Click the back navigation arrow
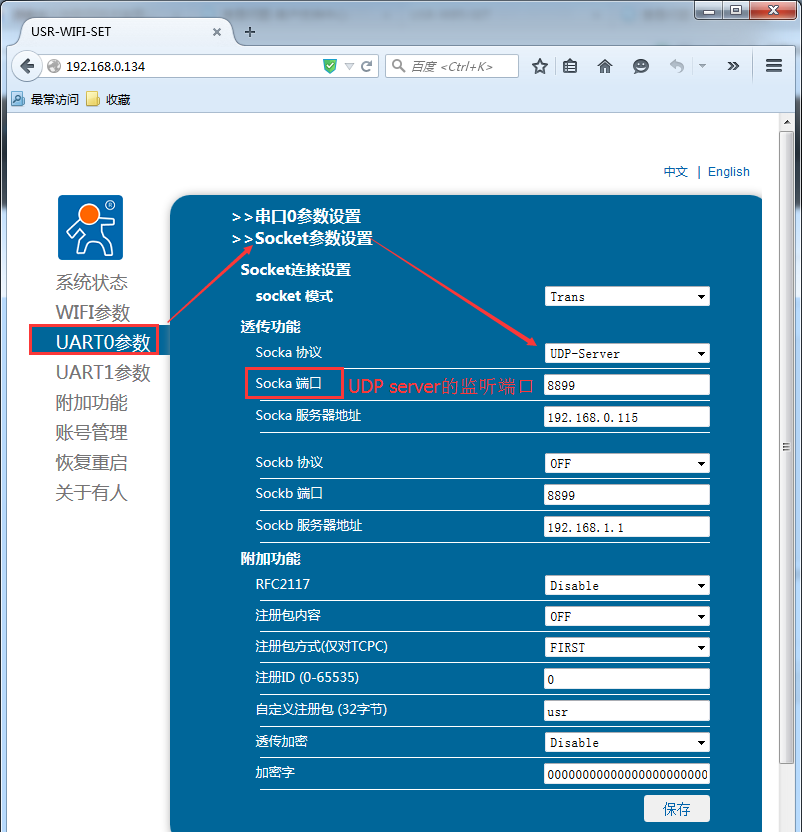 pyautogui.click(x=27, y=66)
